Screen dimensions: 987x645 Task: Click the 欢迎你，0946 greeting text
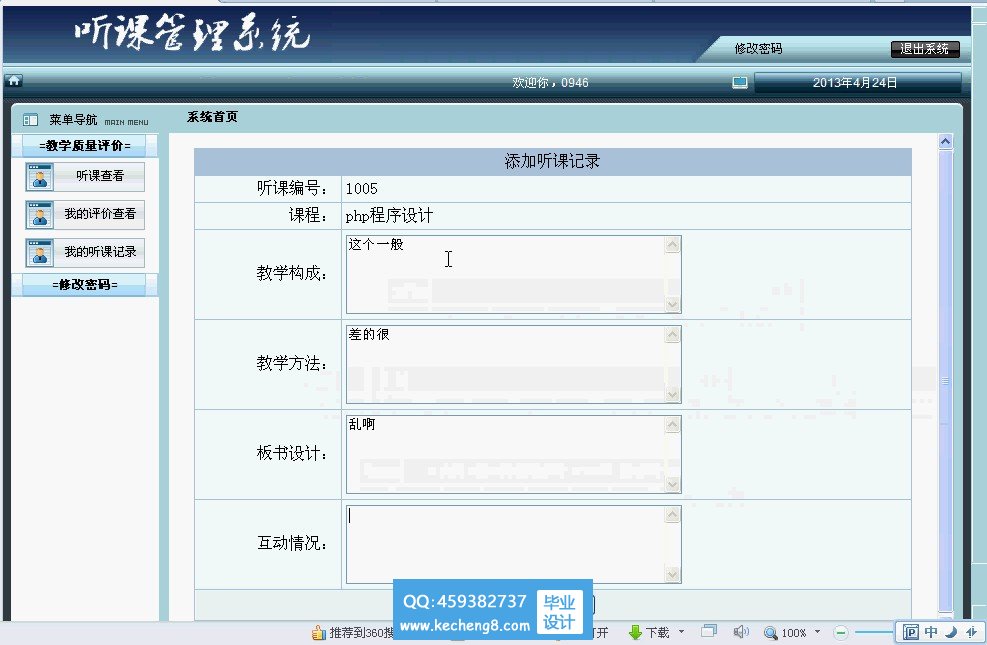coord(550,82)
